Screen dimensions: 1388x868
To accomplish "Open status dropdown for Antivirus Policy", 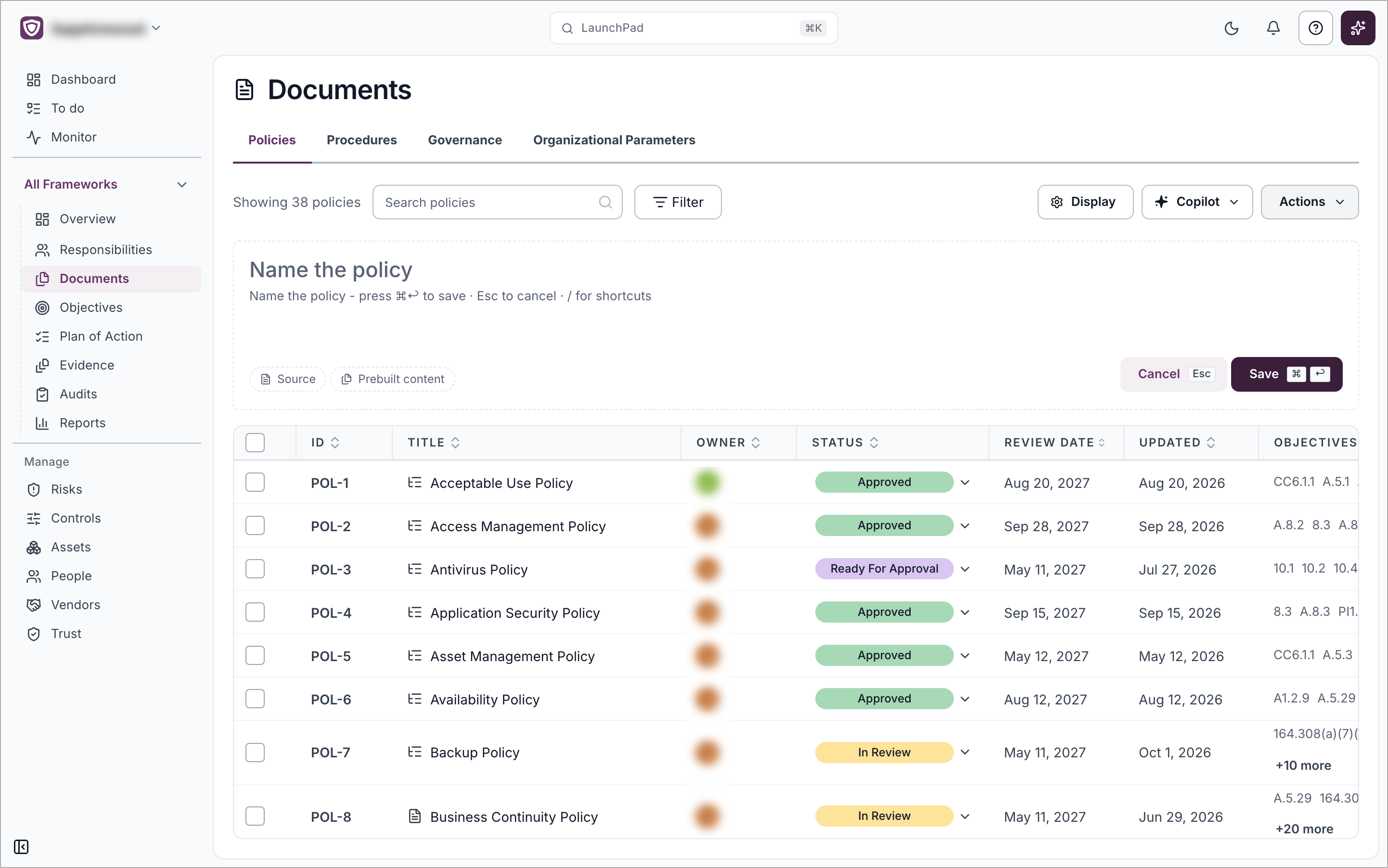I will [965, 570].
